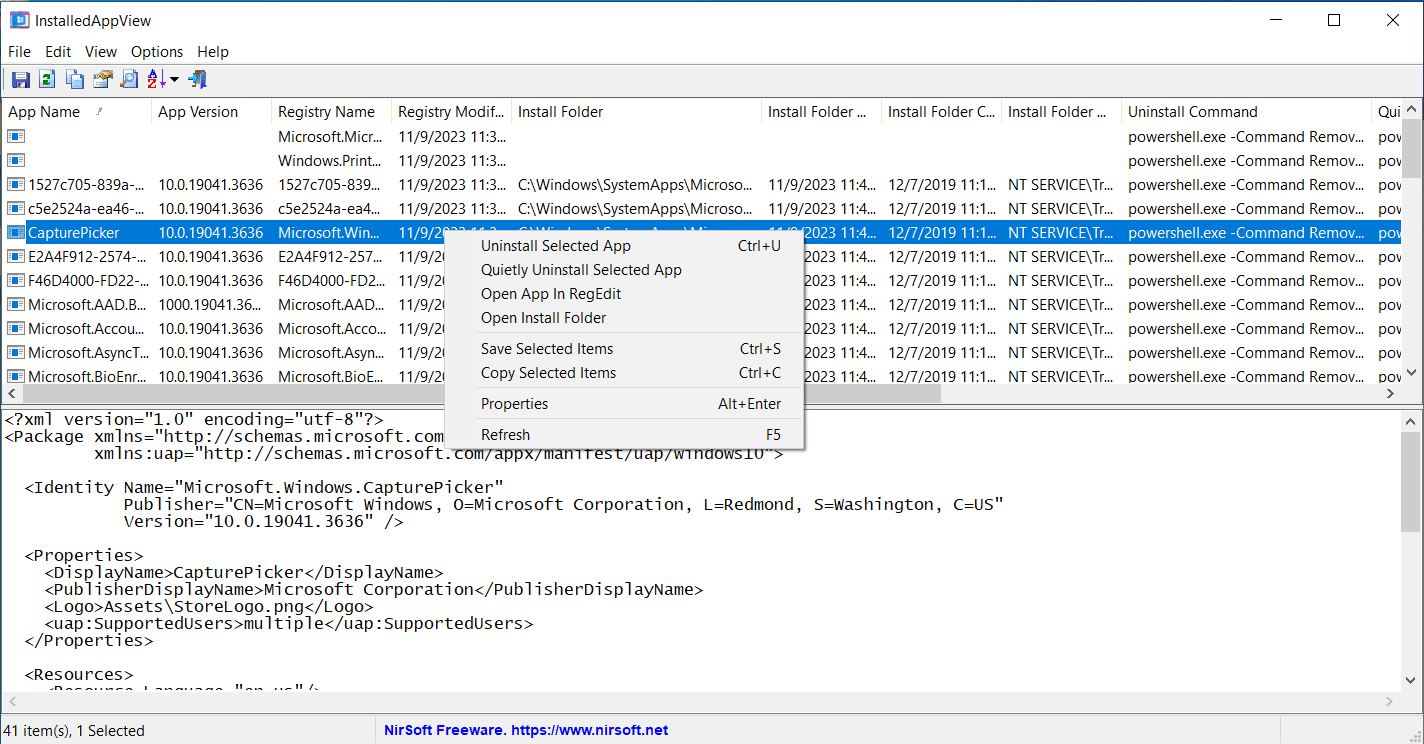Viewport: 1424px width, 744px height.
Task: Sort by the Uninstall Command column header
Action: click(1246, 112)
